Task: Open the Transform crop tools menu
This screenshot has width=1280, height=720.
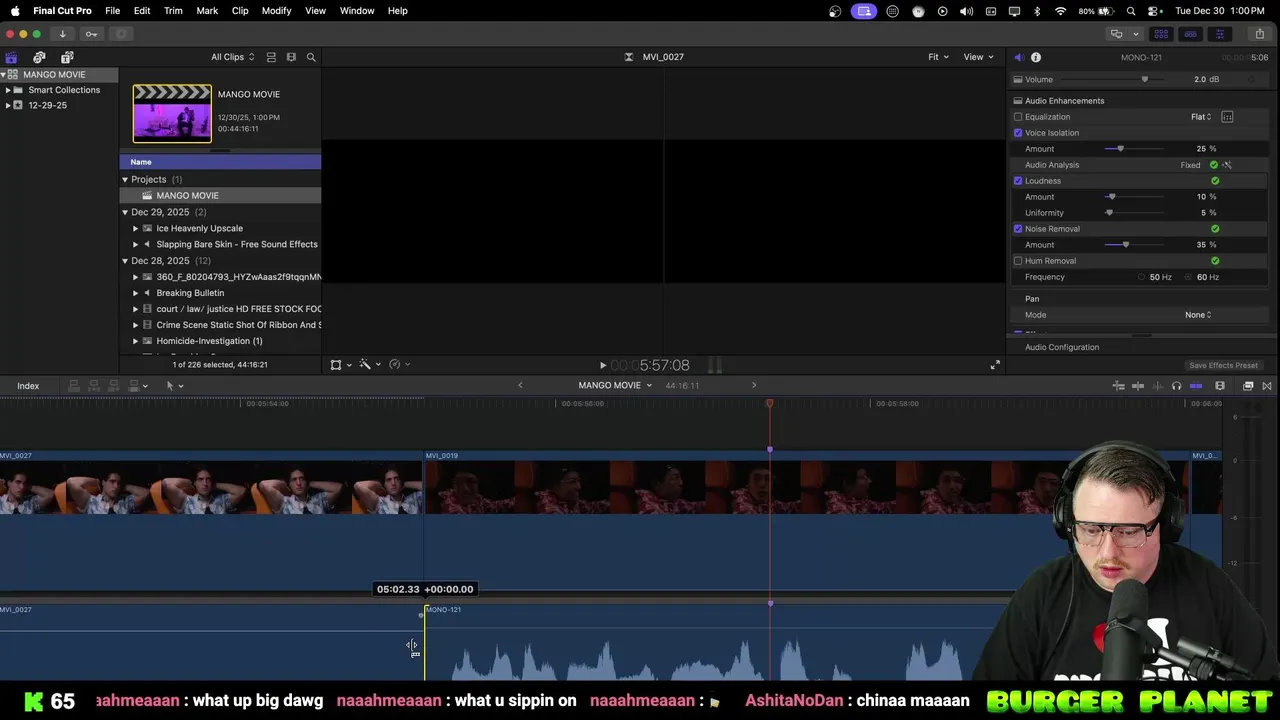Action: 341,365
